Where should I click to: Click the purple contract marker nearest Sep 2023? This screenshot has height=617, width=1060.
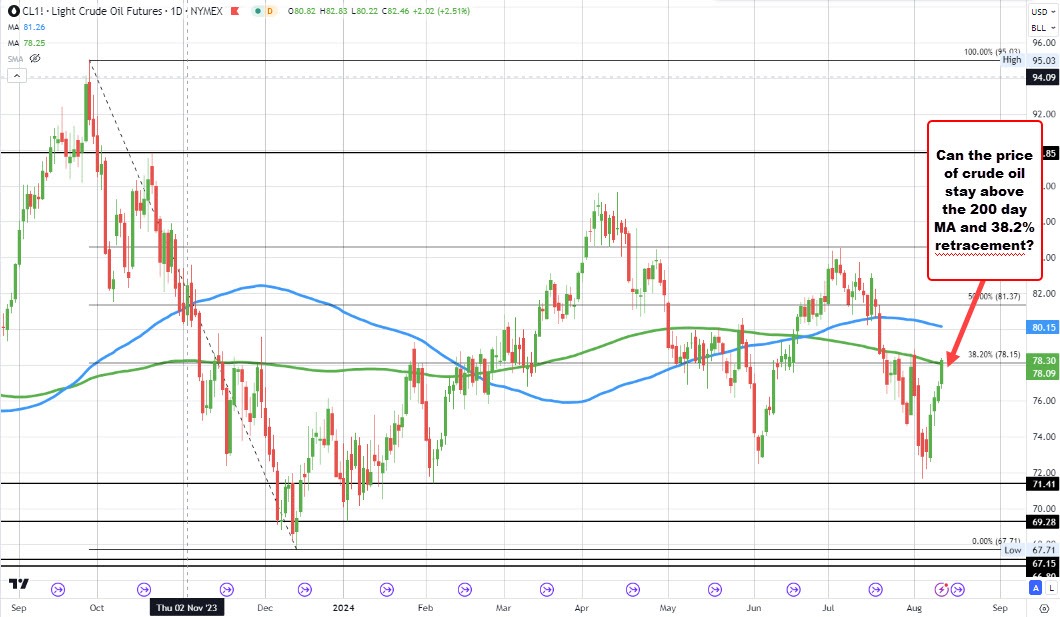pos(57,590)
